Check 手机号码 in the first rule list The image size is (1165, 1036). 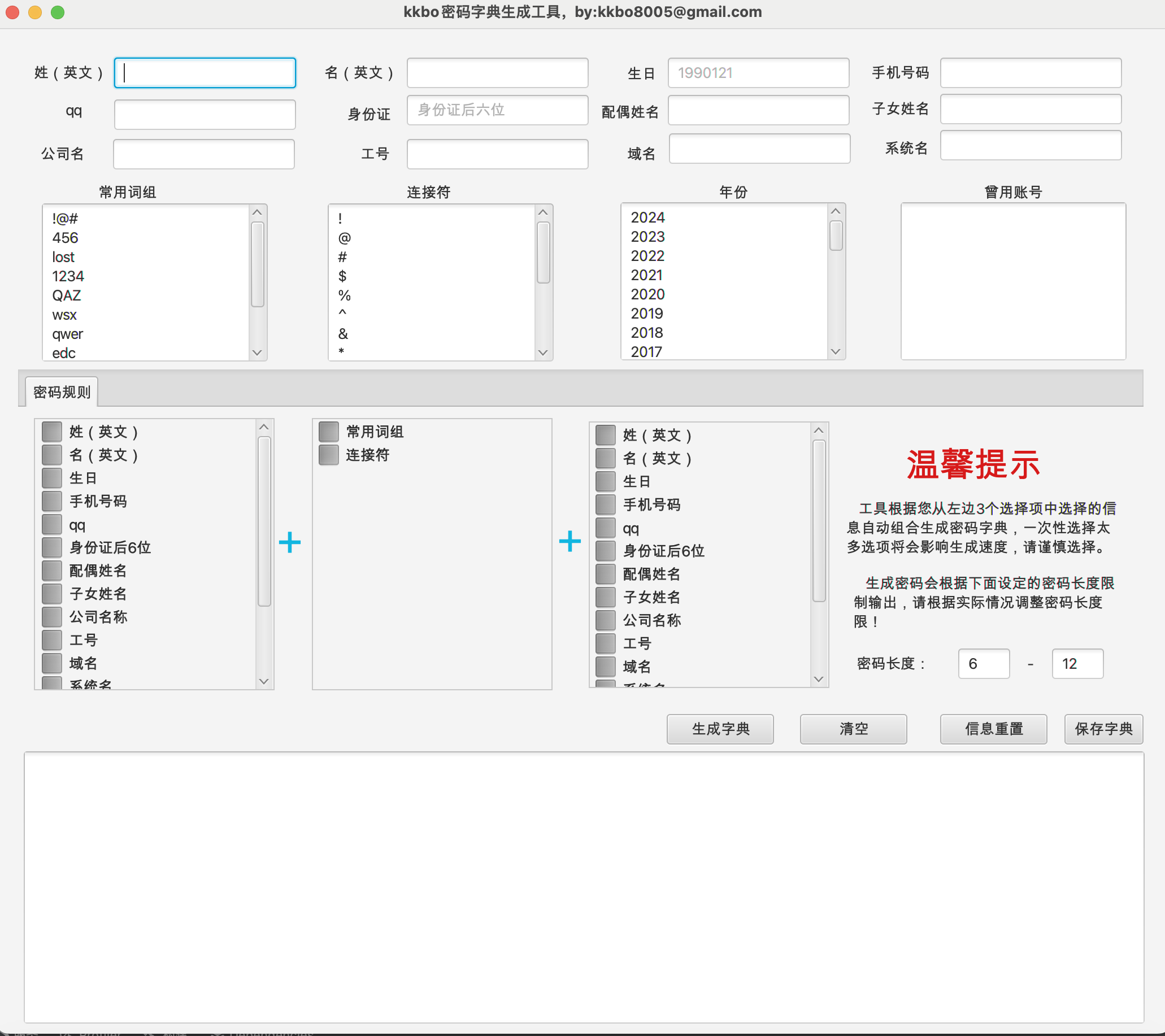[52, 501]
